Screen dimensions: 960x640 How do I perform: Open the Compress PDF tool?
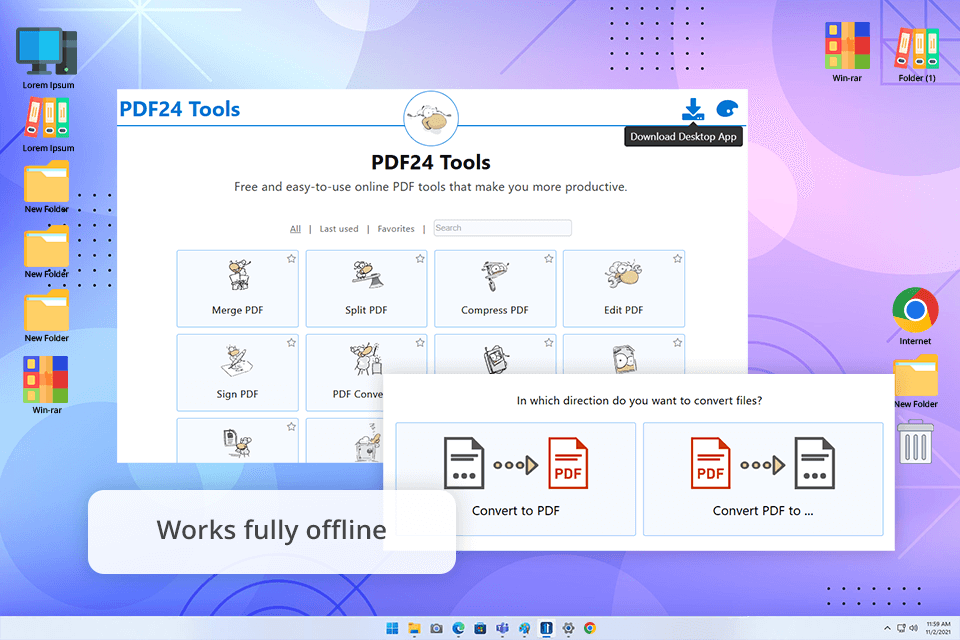495,288
